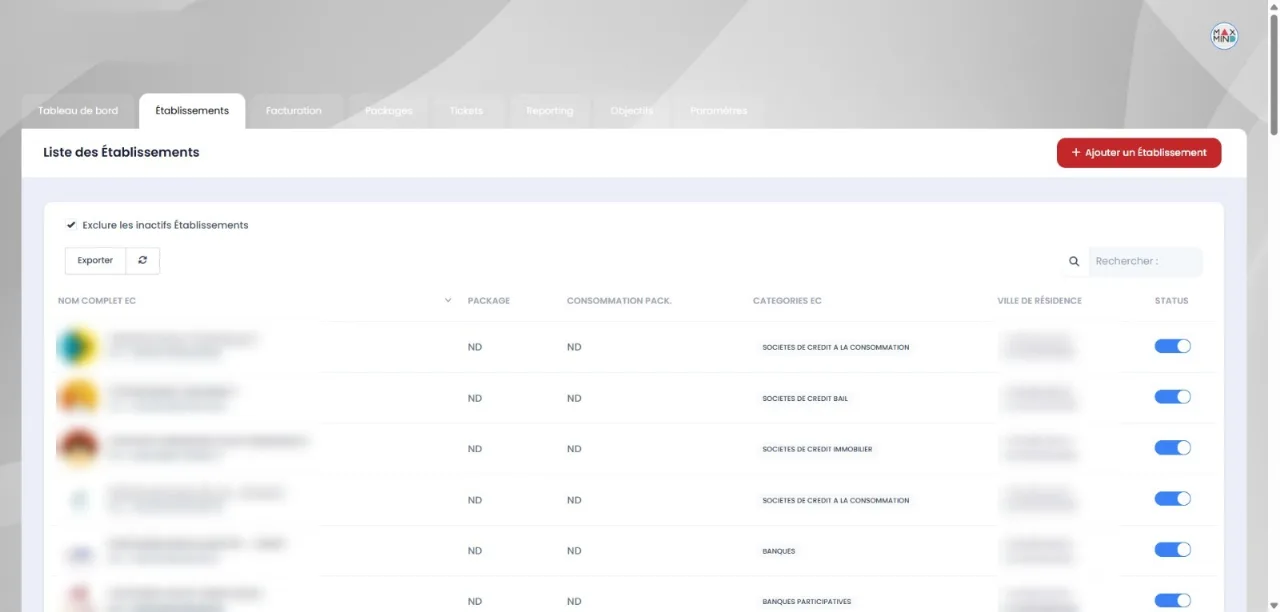Click the Liste des Établissements heading

pyautogui.click(x=121, y=152)
